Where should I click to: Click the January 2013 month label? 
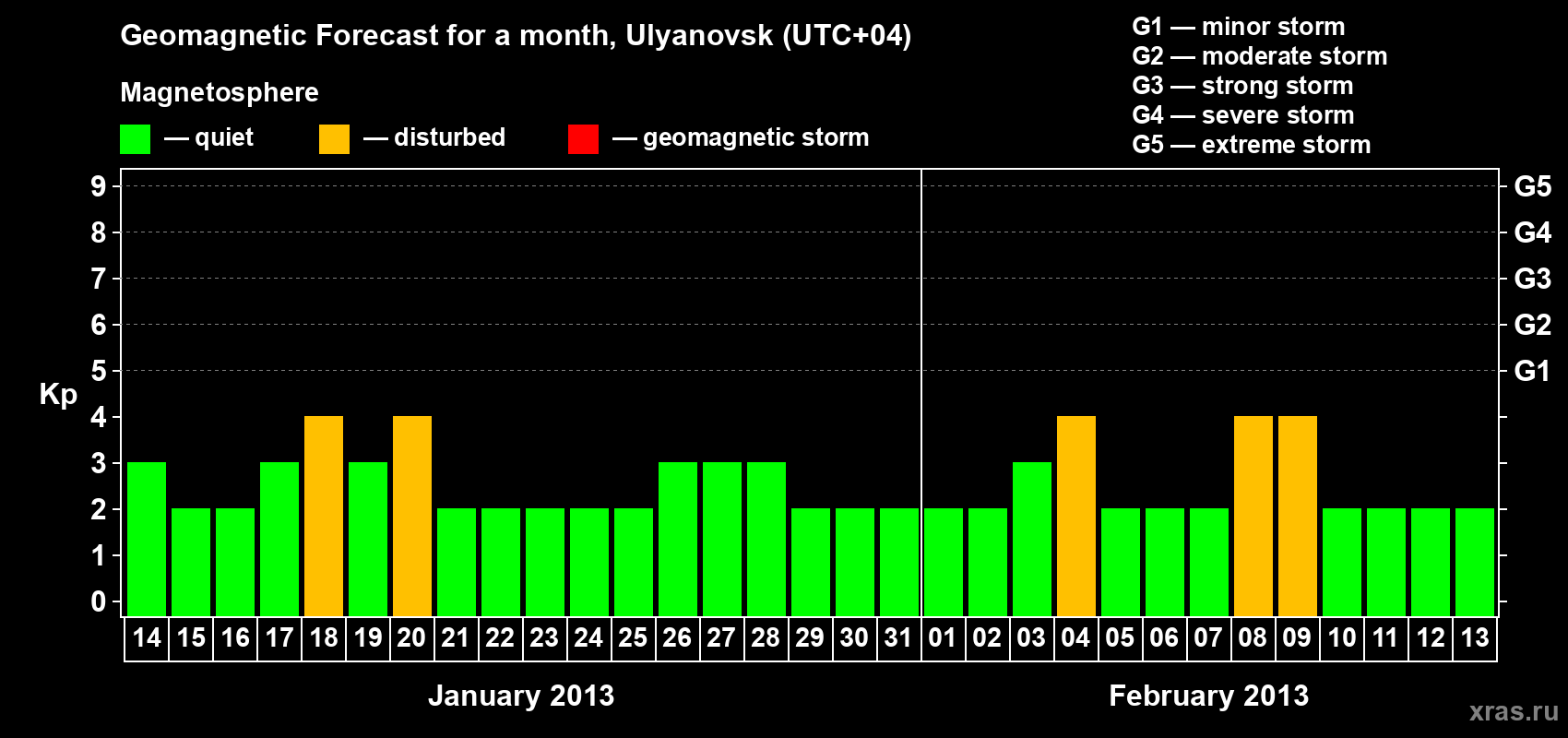coord(521,696)
